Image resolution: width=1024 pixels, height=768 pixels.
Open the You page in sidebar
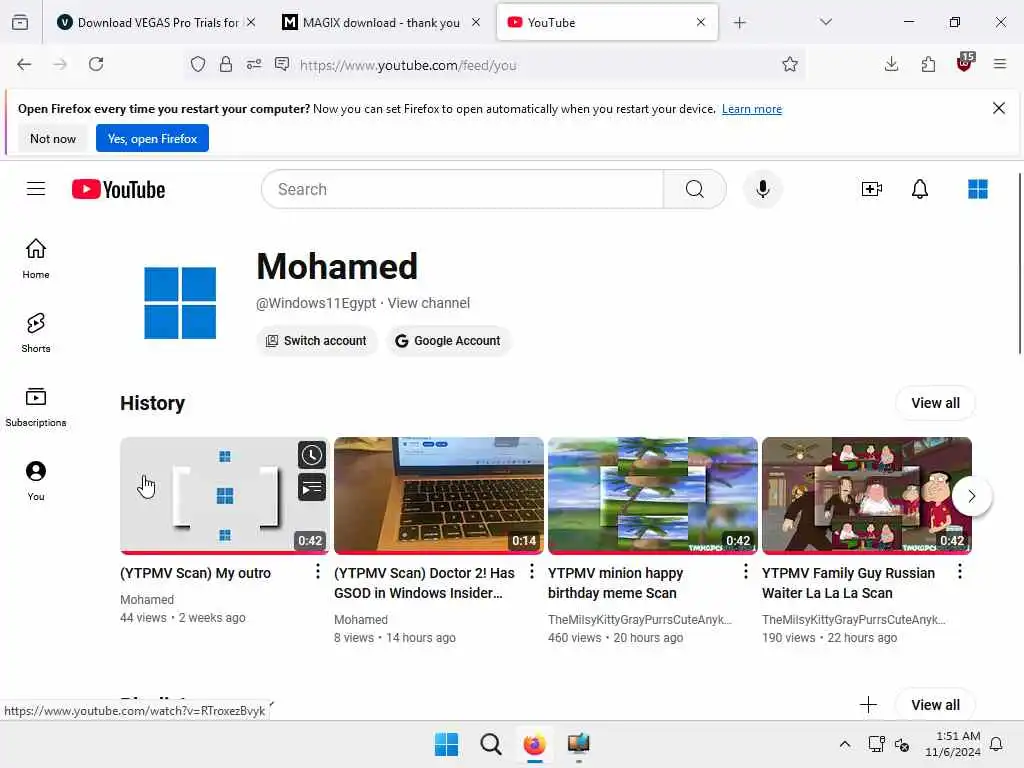coord(36,481)
